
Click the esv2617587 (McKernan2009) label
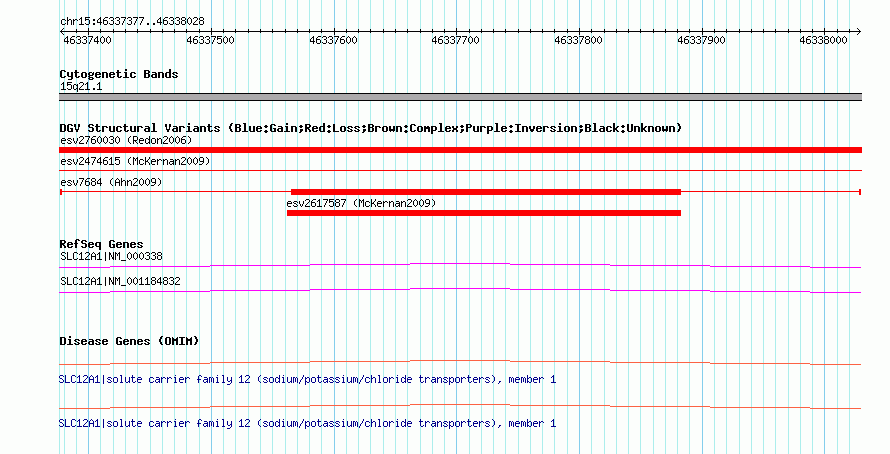pos(361,203)
